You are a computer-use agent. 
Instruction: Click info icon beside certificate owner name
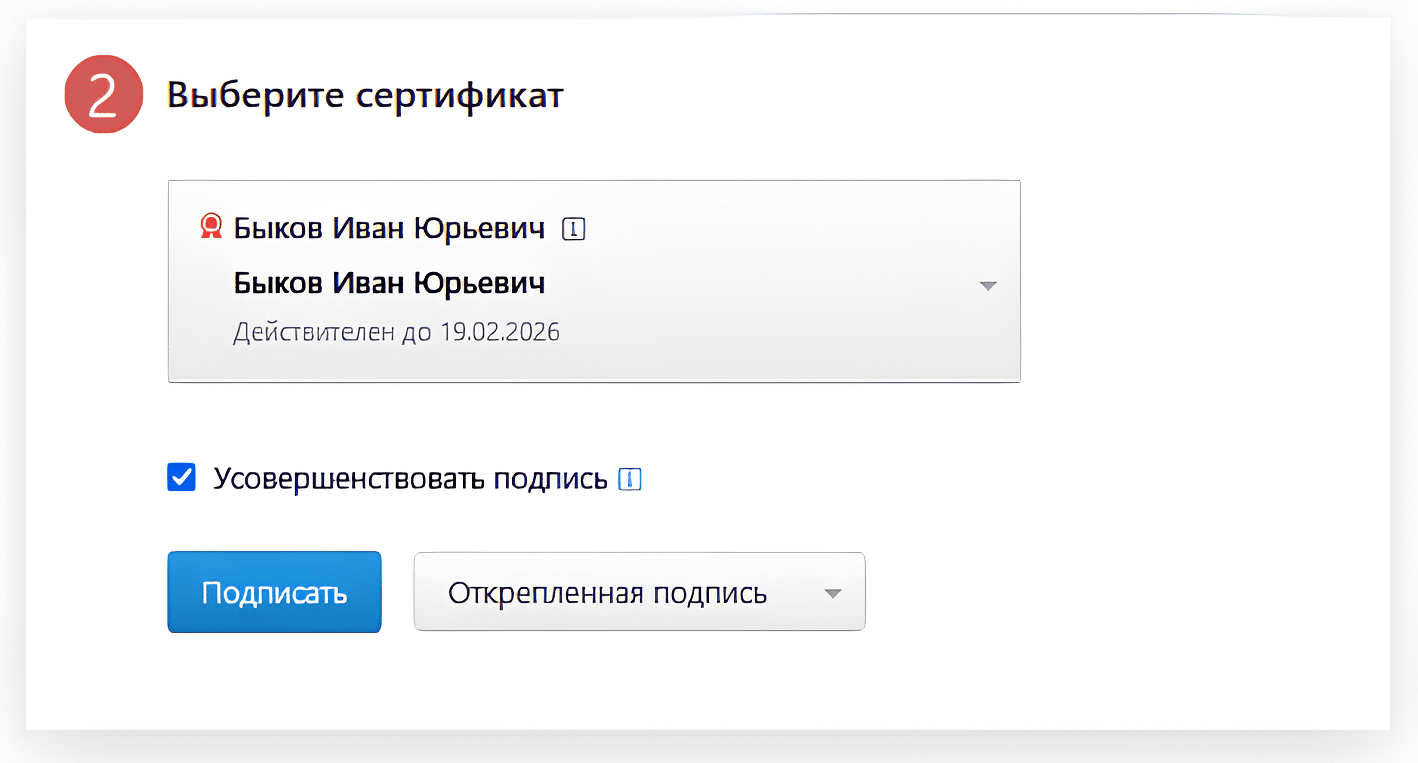pyautogui.click(x=573, y=229)
